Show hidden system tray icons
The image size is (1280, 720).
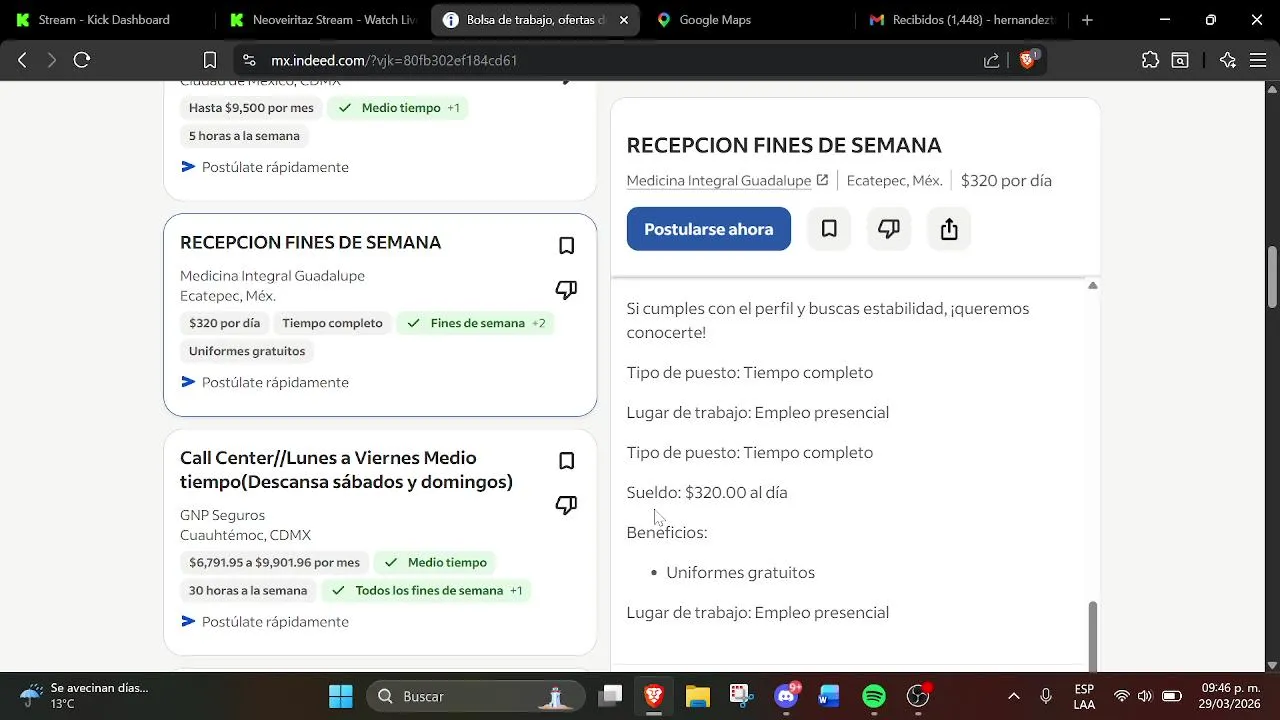[1013, 696]
